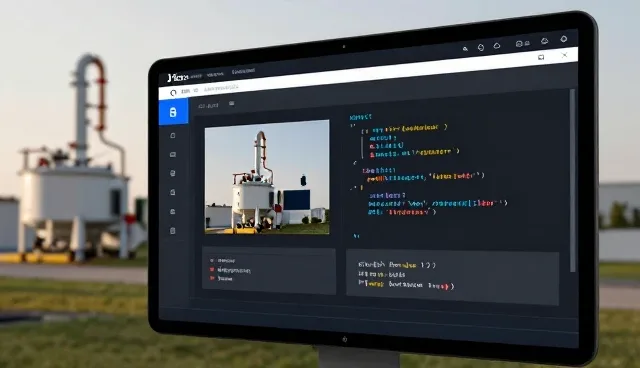Click the address text field in the white bar
Image resolution: width=640 pixels, height=368 pixels.
(221, 88)
